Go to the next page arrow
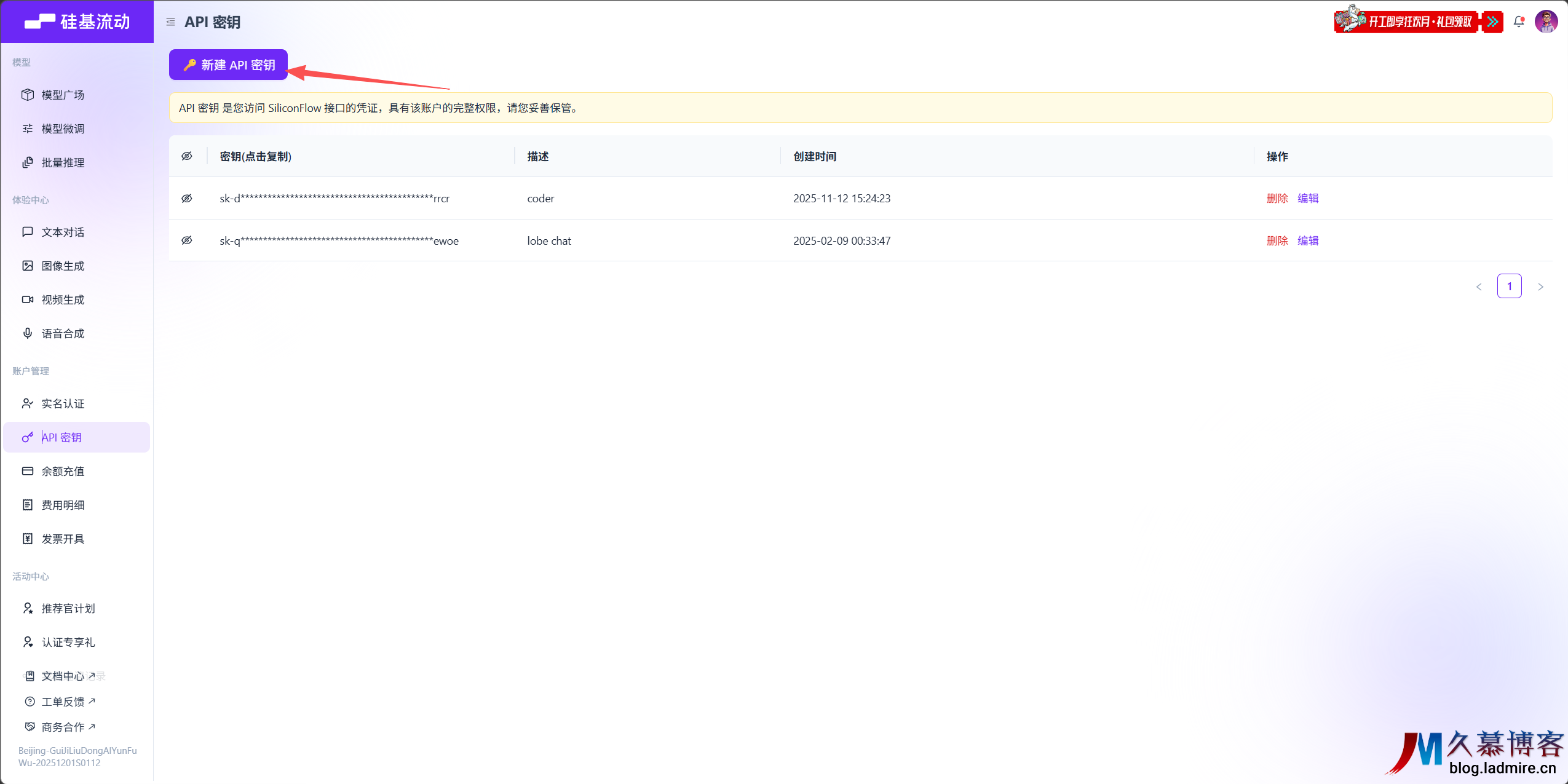The image size is (1568, 784). tap(1540, 287)
